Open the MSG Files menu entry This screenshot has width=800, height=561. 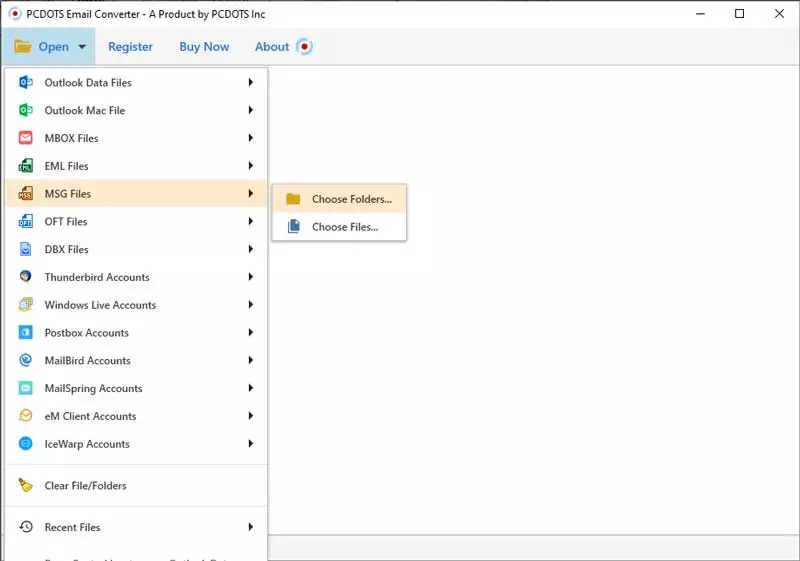[x=136, y=193]
